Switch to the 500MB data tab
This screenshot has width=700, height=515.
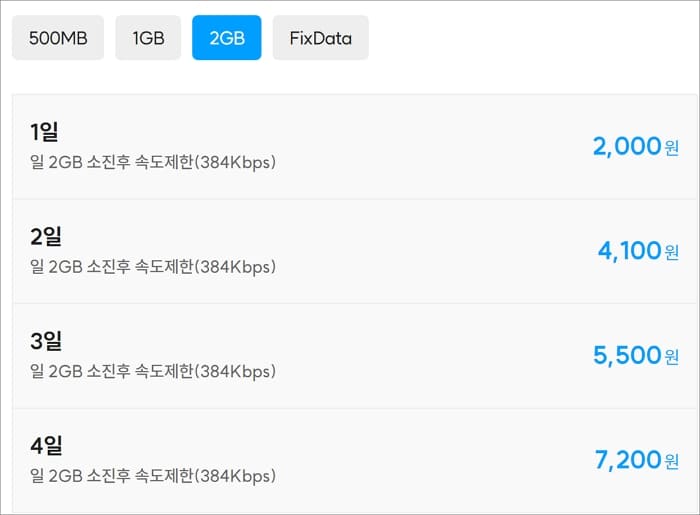coord(58,37)
